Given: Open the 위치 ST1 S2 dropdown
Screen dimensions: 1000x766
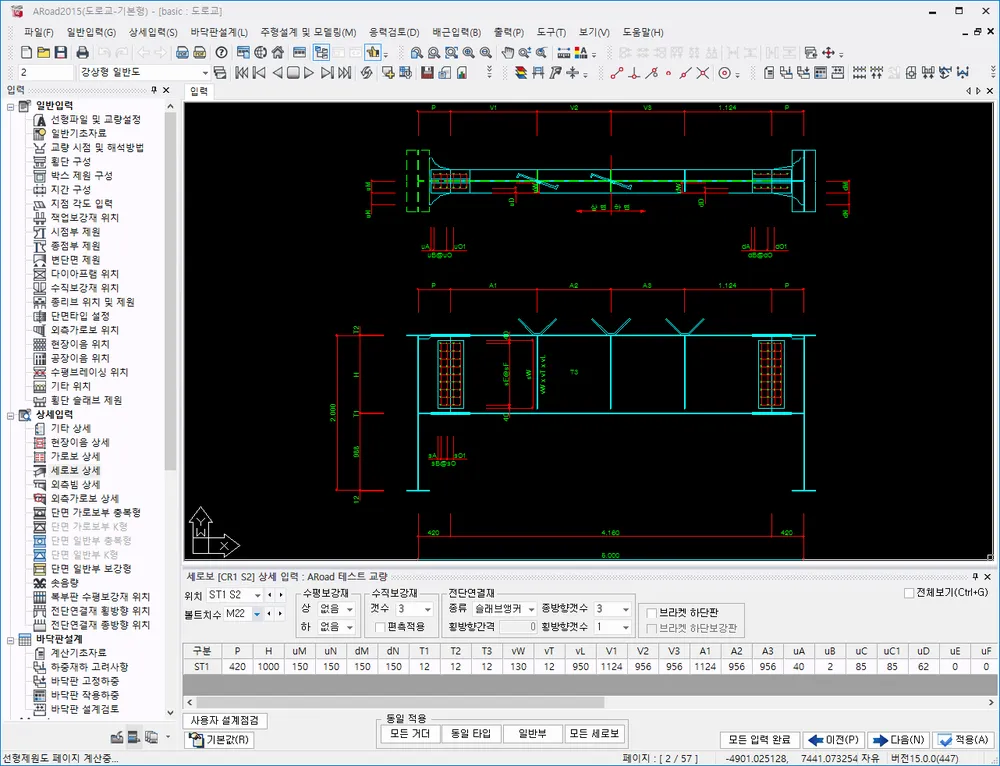Looking at the screenshot, I should 257,595.
